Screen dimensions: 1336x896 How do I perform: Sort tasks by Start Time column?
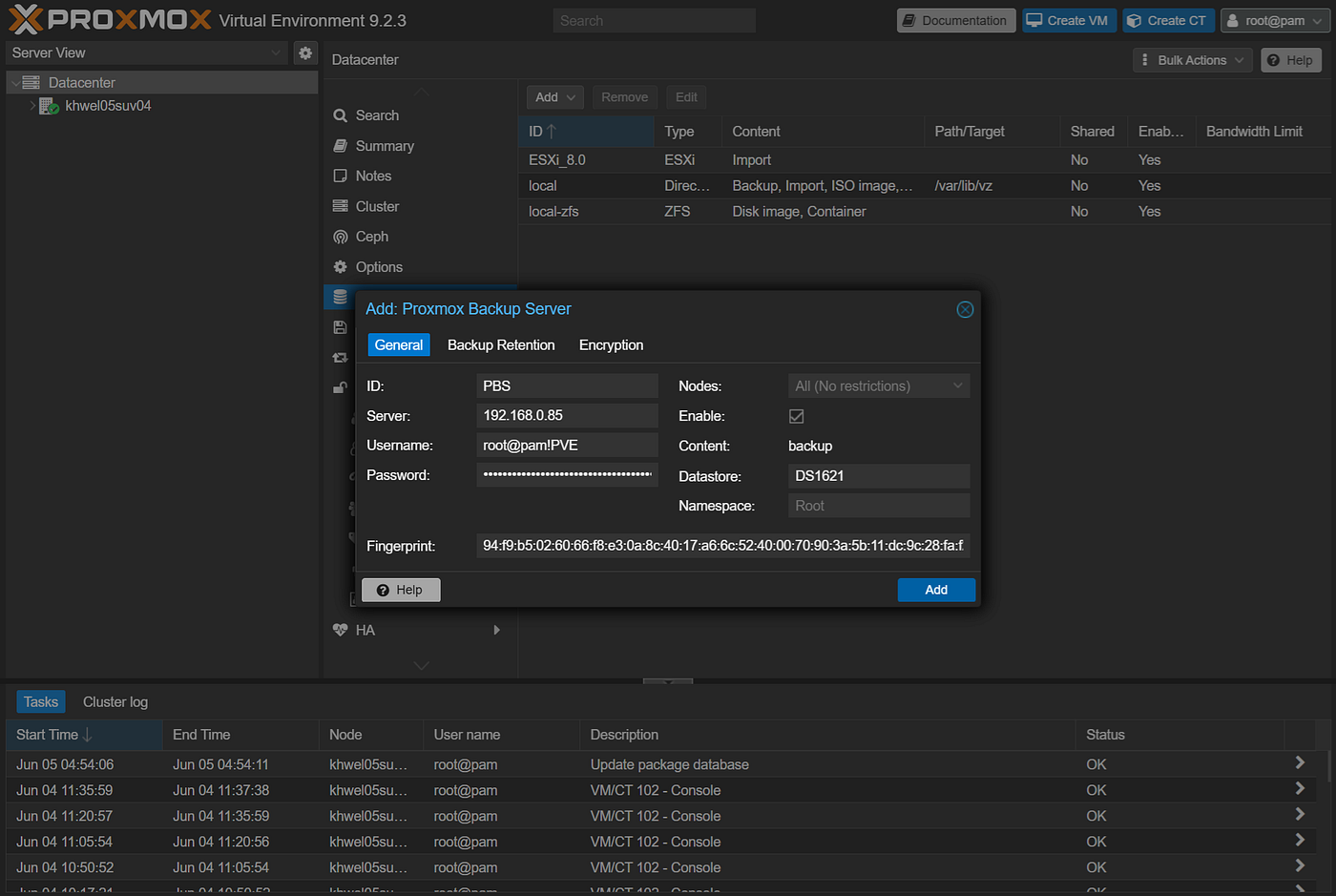[85, 735]
